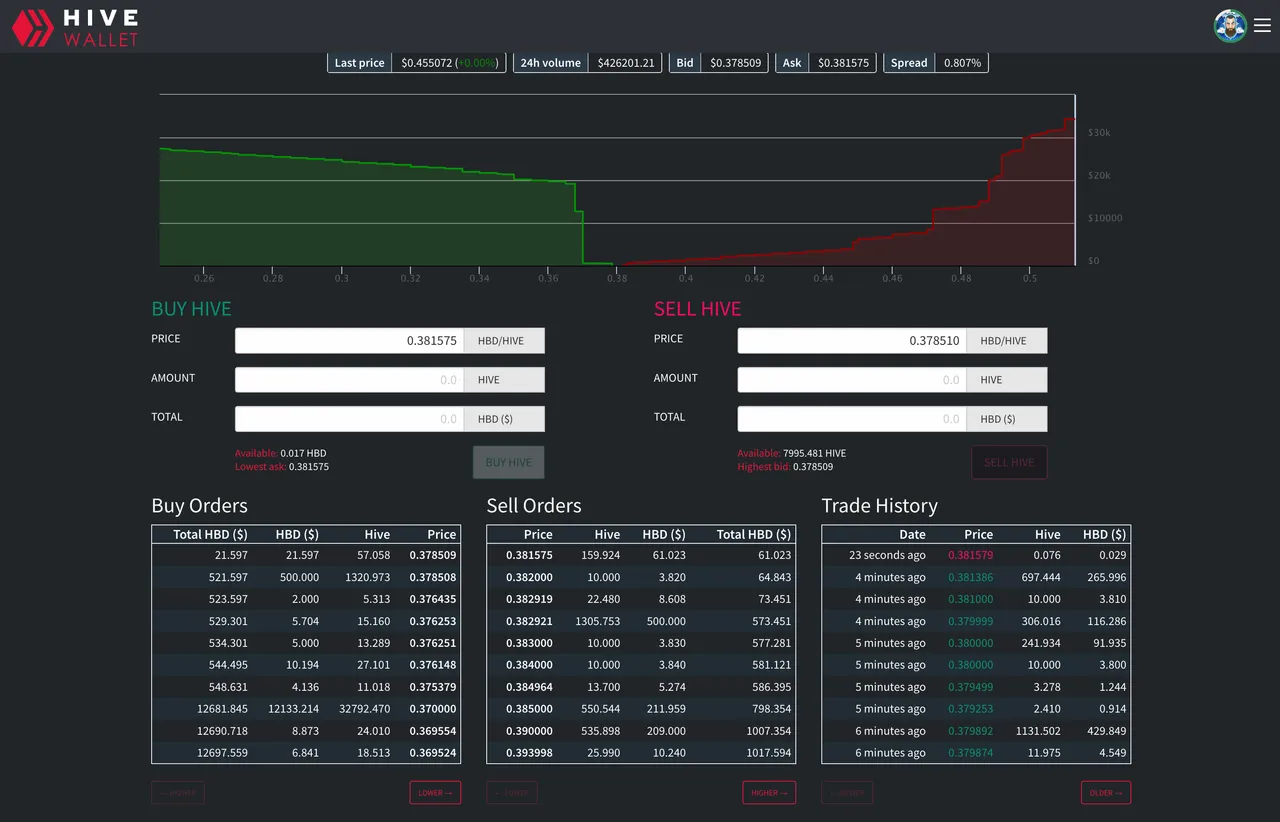Select buy order at price 0.375379
1280x822 pixels.
306,687
